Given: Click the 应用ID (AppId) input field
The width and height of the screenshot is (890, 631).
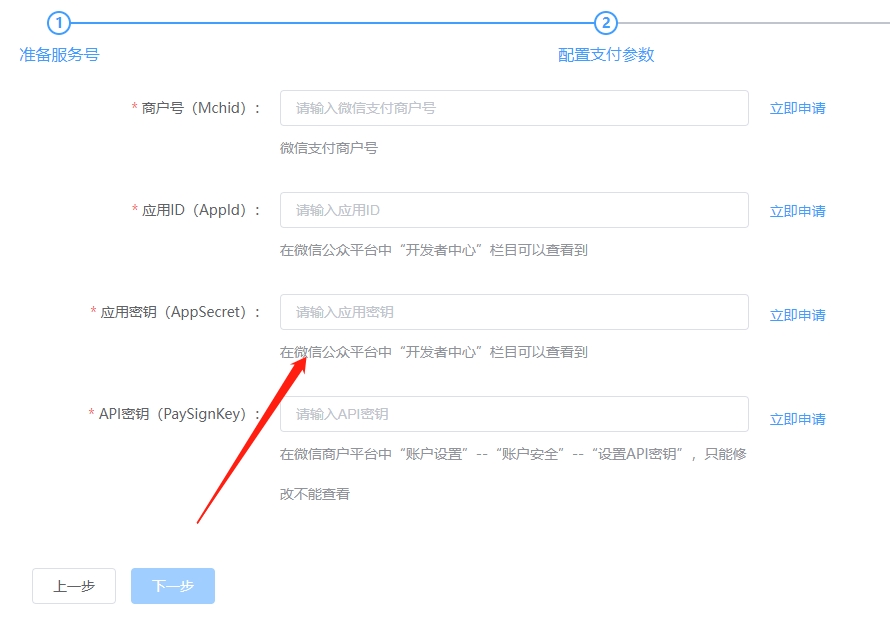Looking at the screenshot, I should tap(514, 210).
